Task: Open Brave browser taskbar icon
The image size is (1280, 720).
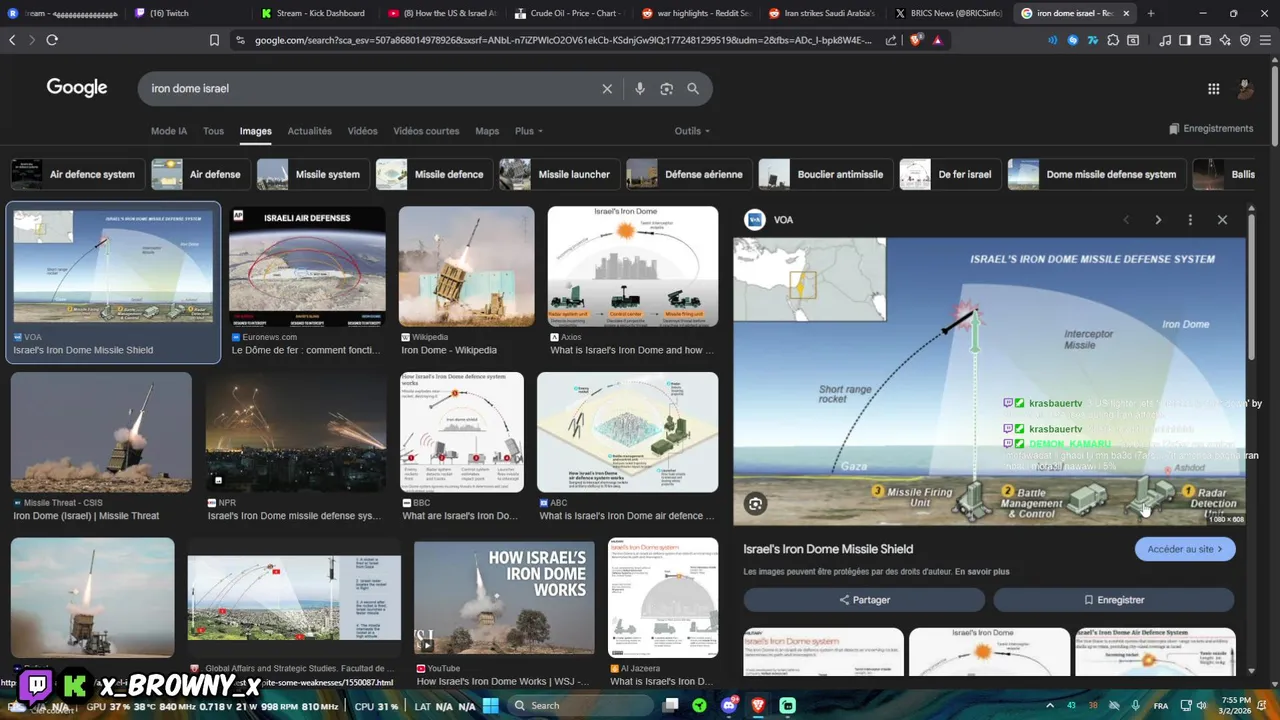Action: click(758, 705)
